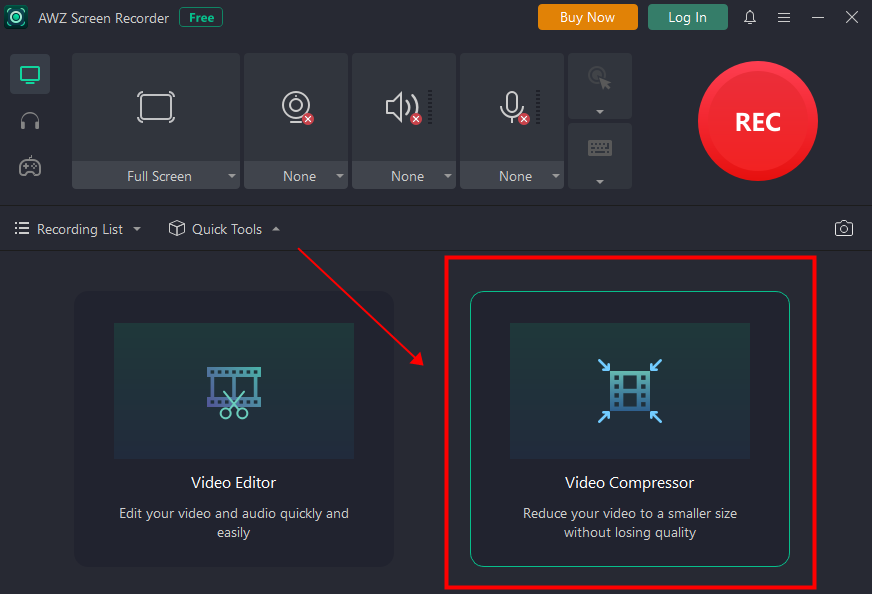
Task: Open the Quick Tools tab
Action: point(226,229)
